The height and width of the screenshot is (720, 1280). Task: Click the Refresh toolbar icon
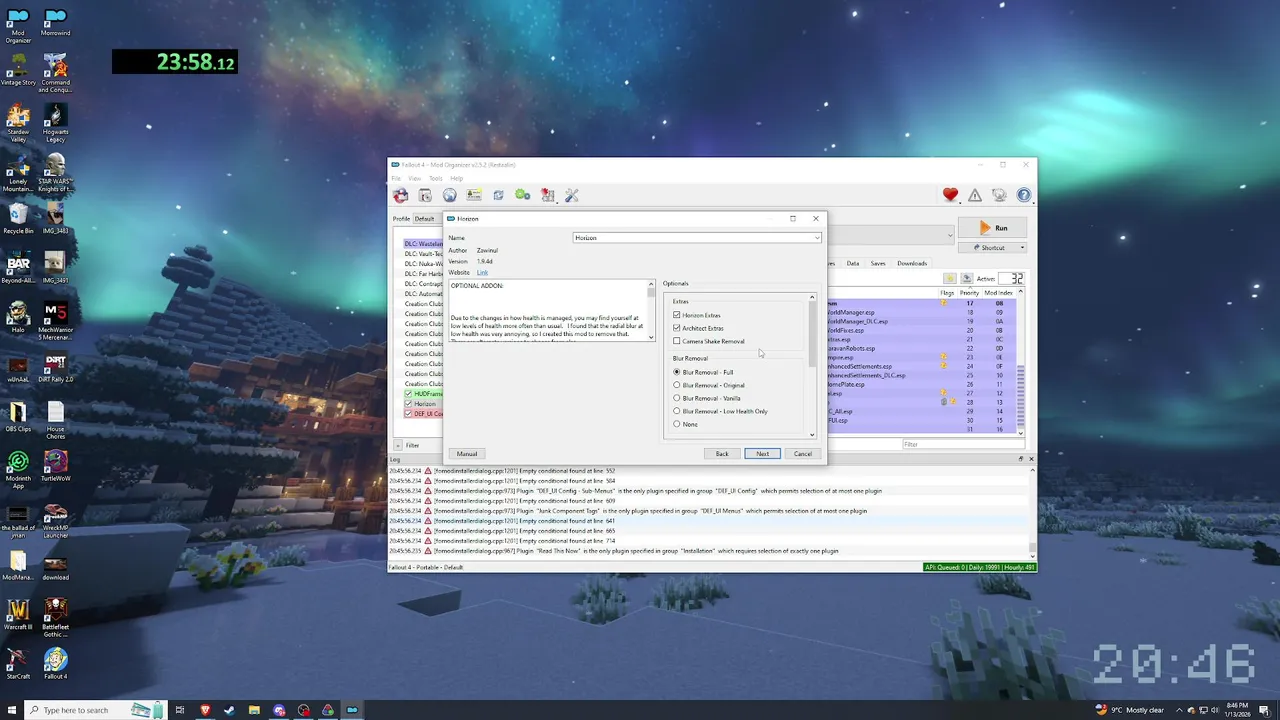pyautogui.click(x=498, y=195)
